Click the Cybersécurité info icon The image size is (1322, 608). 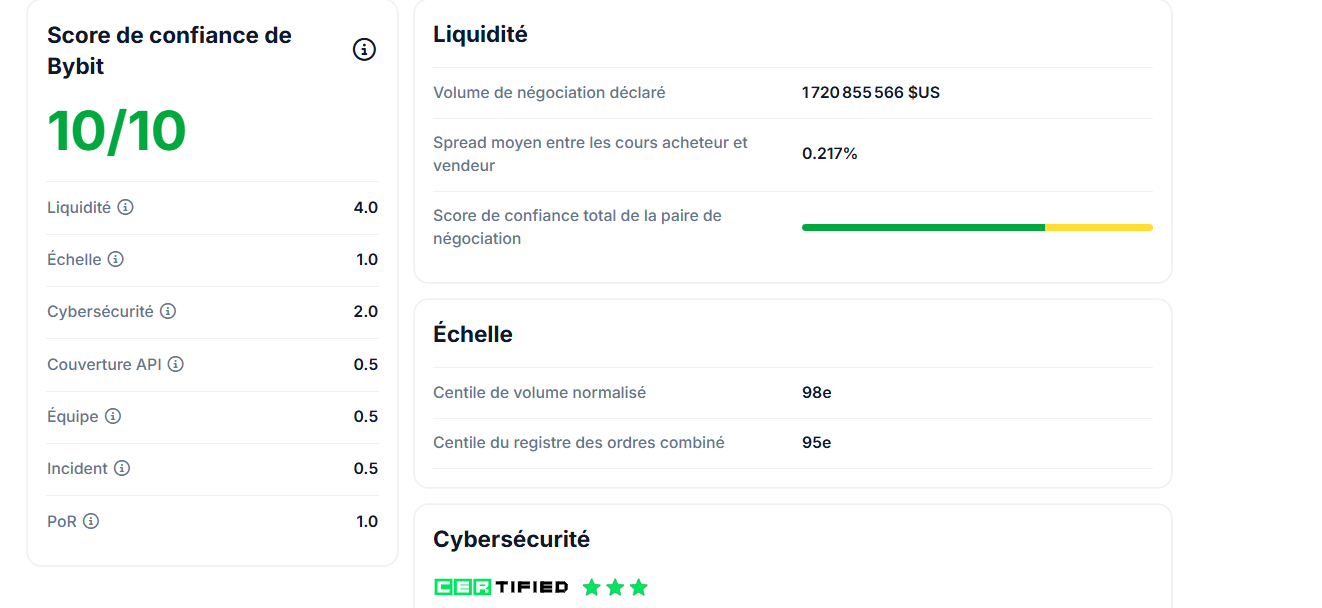(x=170, y=312)
